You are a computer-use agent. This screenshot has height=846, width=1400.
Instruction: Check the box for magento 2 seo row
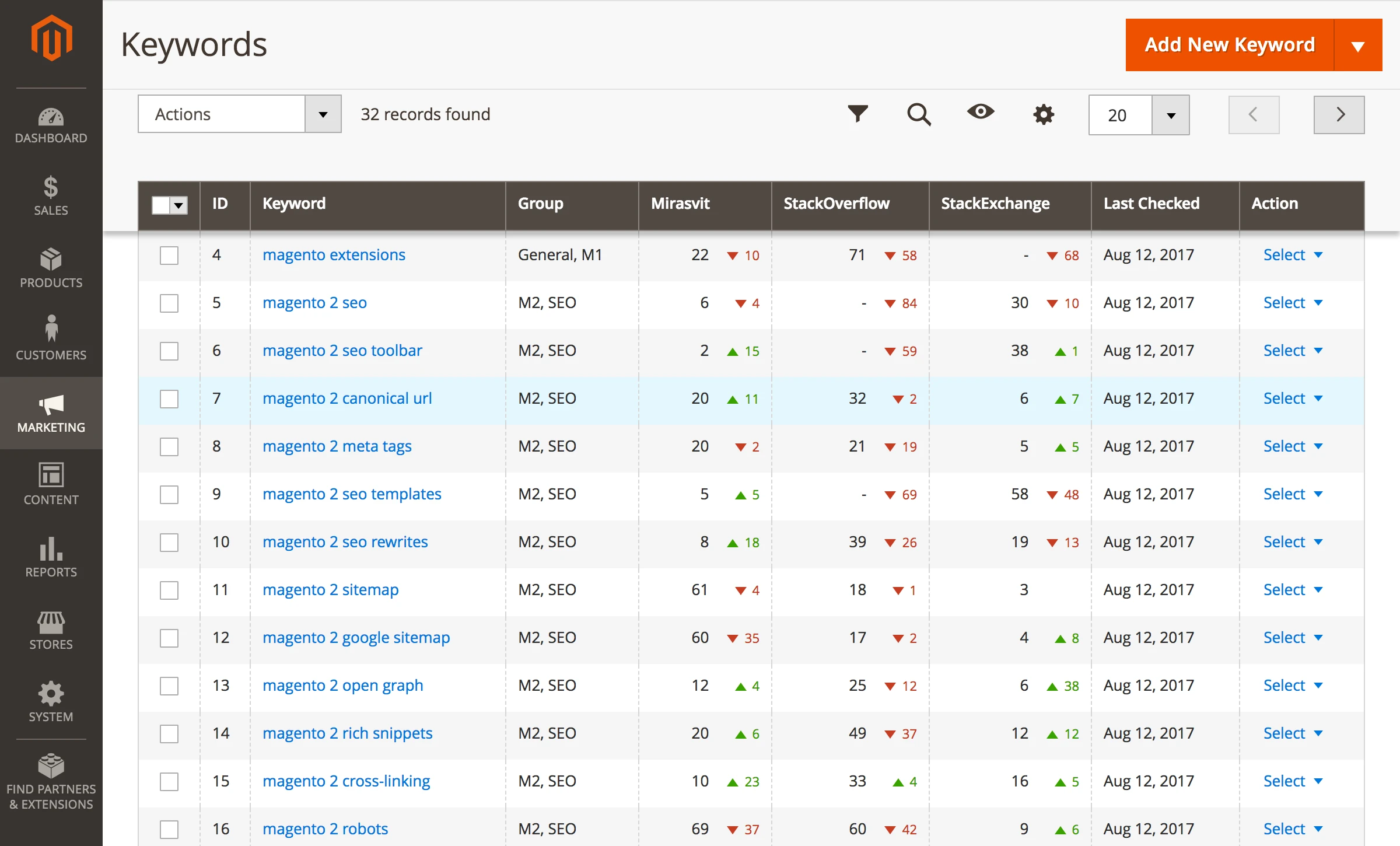pyautogui.click(x=169, y=303)
